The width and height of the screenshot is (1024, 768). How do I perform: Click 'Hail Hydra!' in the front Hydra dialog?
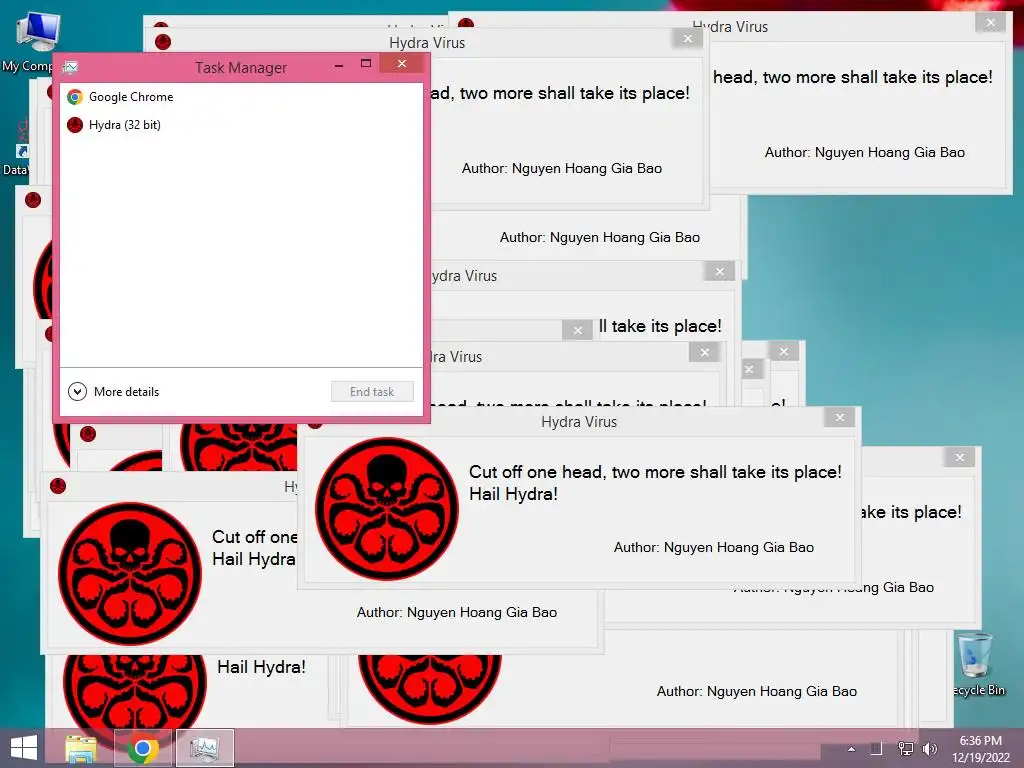point(513,494)
